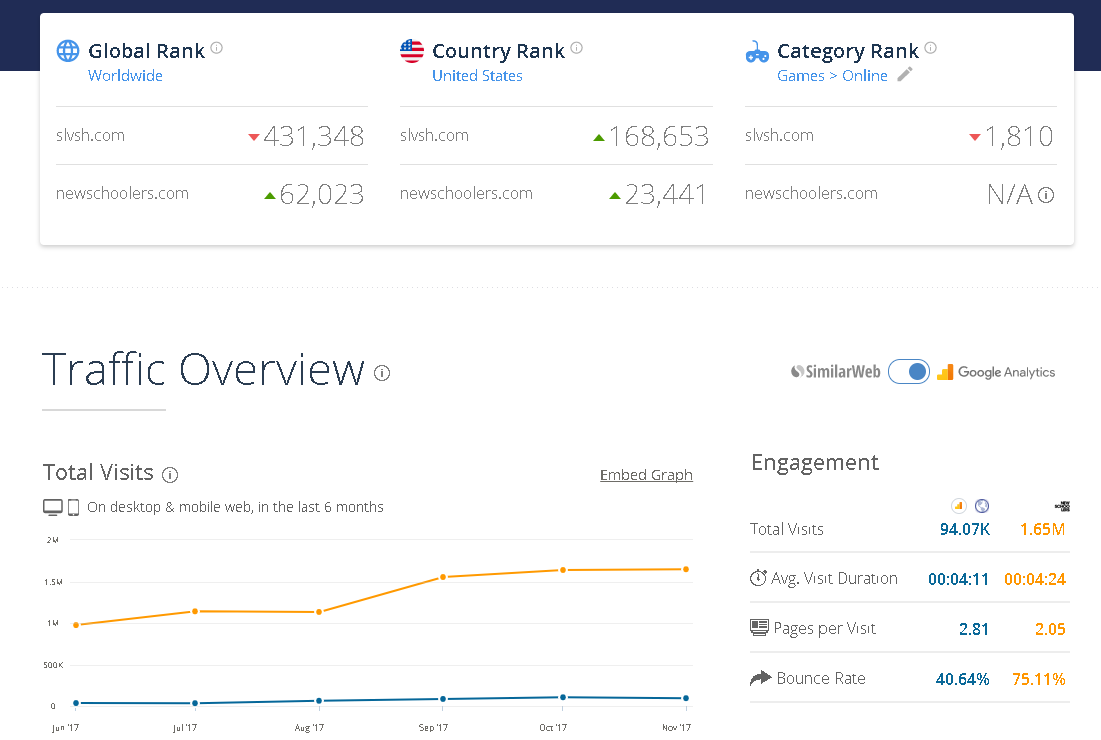Click slvsh.com in the Global Rank card
Image resolution: width=1101 pixels, height=740 pixels.
click(x=91, y=136)
